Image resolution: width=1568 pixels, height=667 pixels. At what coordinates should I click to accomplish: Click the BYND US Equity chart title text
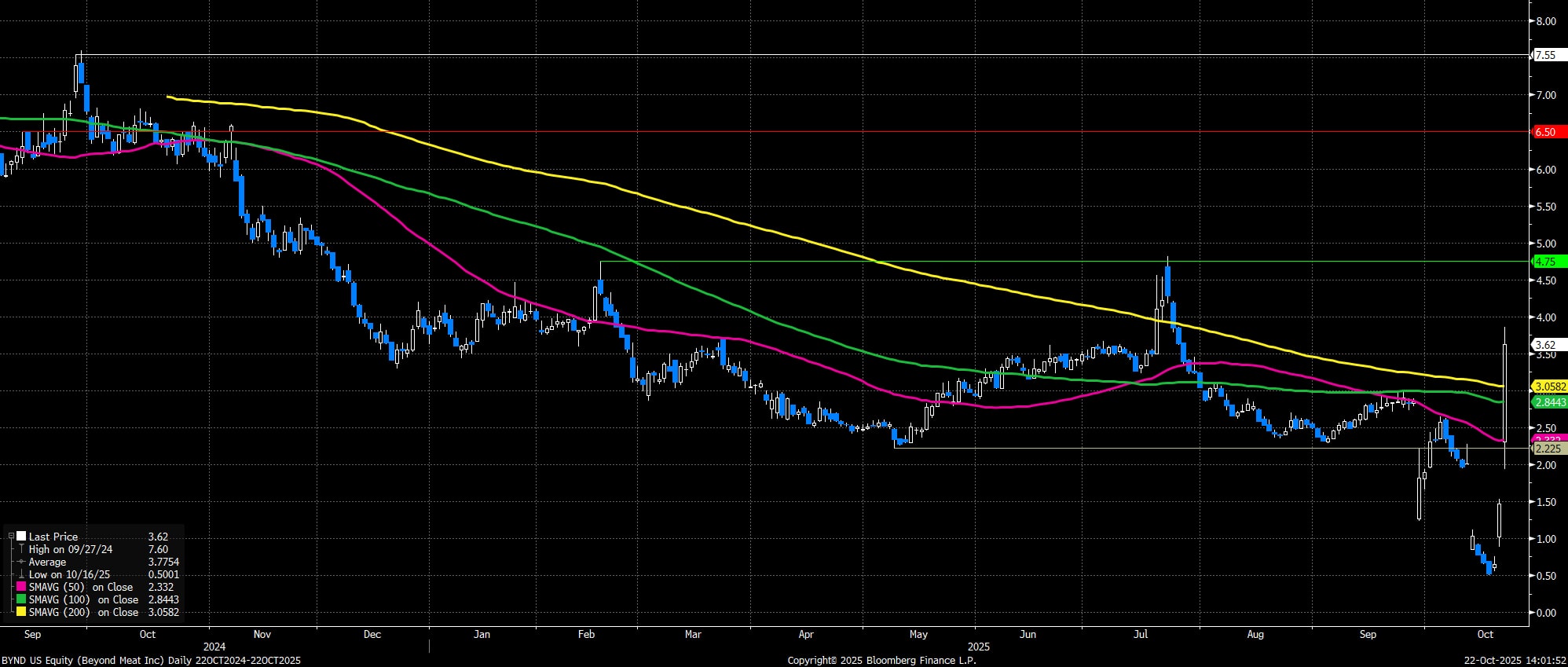click(151, 660)
